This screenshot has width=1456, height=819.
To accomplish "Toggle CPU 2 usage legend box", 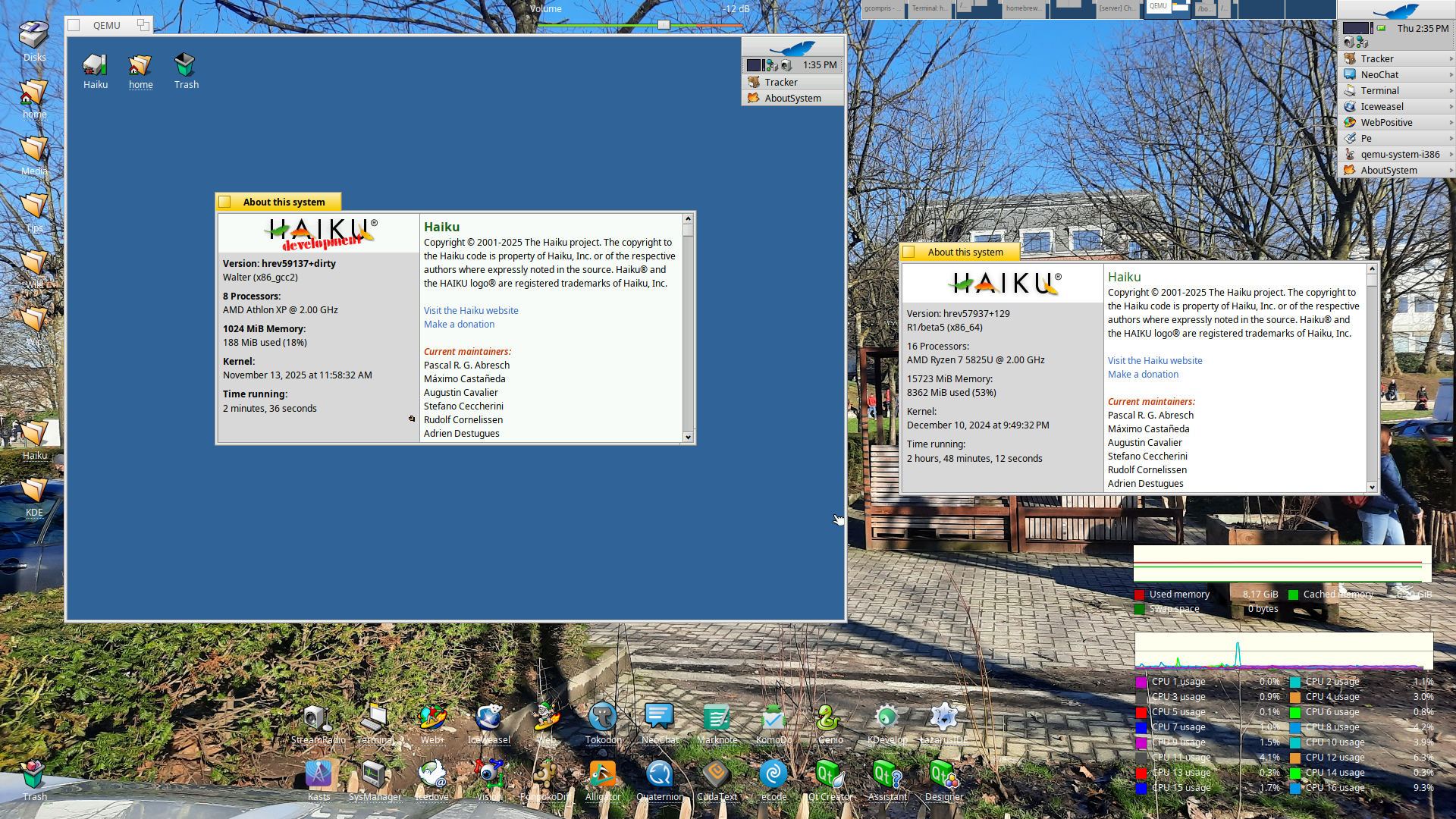I will tap(1295, 682).
